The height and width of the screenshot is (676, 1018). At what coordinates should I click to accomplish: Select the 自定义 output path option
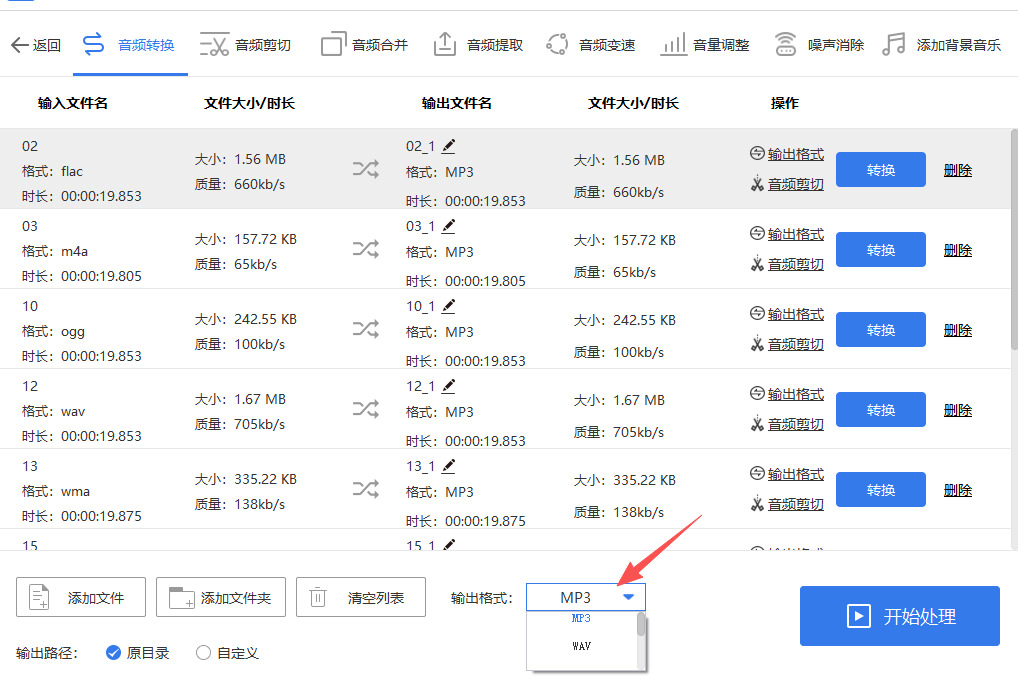click(x=227, y=653)
